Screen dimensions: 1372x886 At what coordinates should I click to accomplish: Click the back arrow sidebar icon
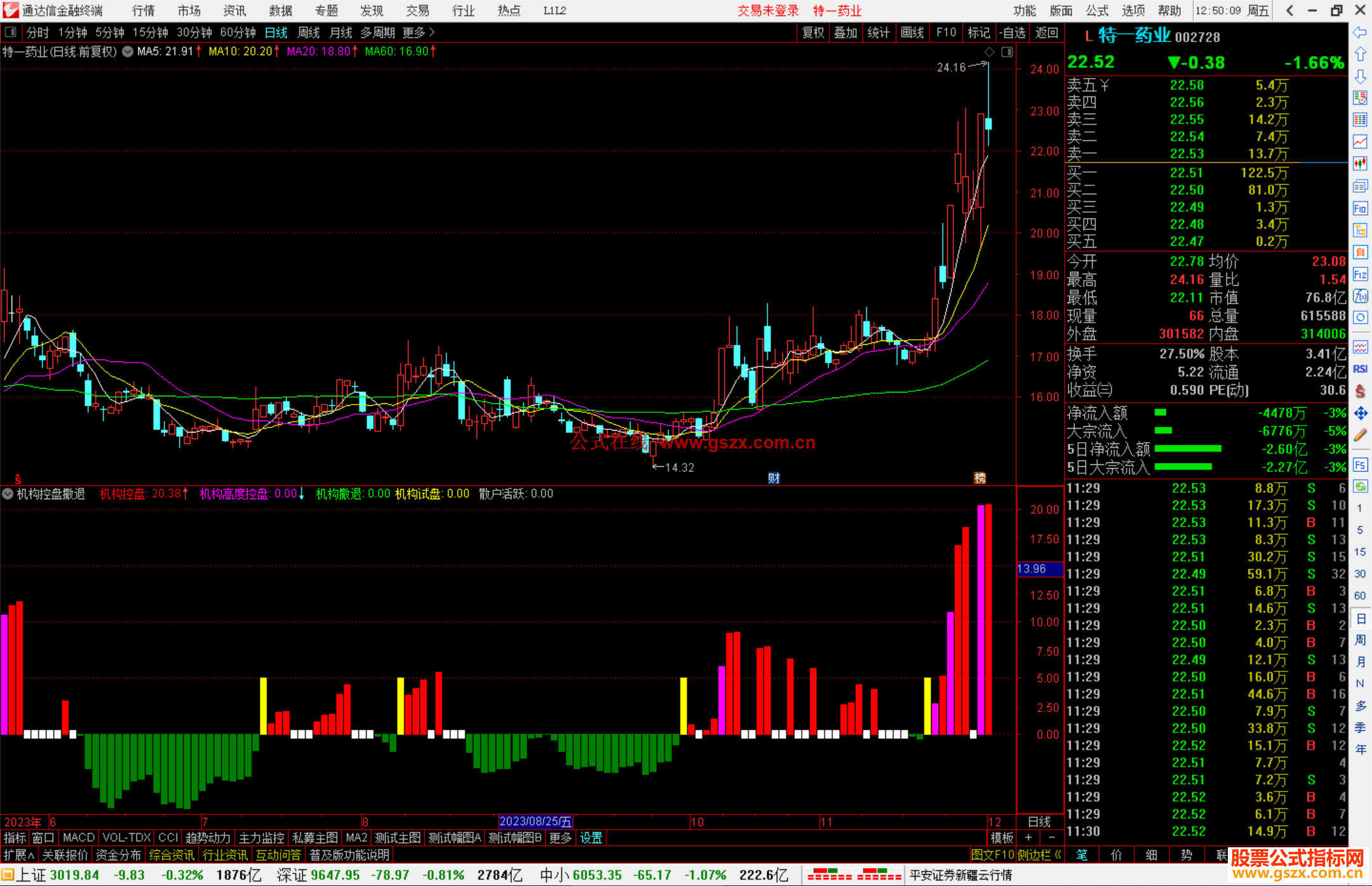coord(1360,32)
